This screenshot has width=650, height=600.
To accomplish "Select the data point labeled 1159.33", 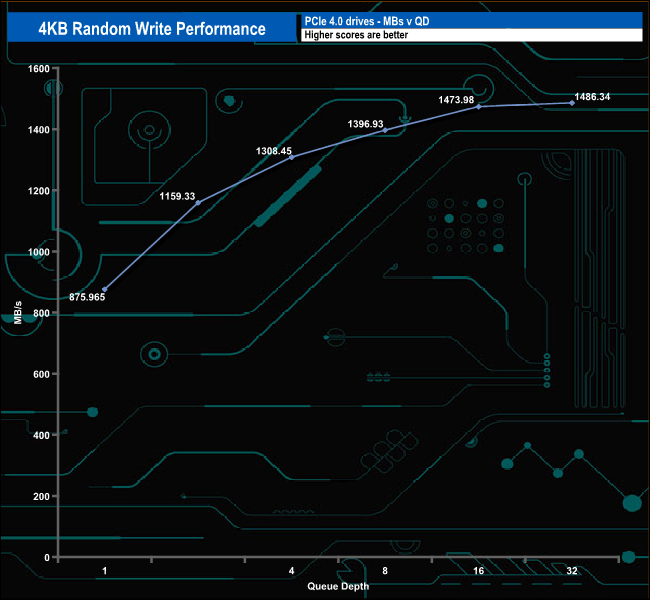I will pos(198,203).
